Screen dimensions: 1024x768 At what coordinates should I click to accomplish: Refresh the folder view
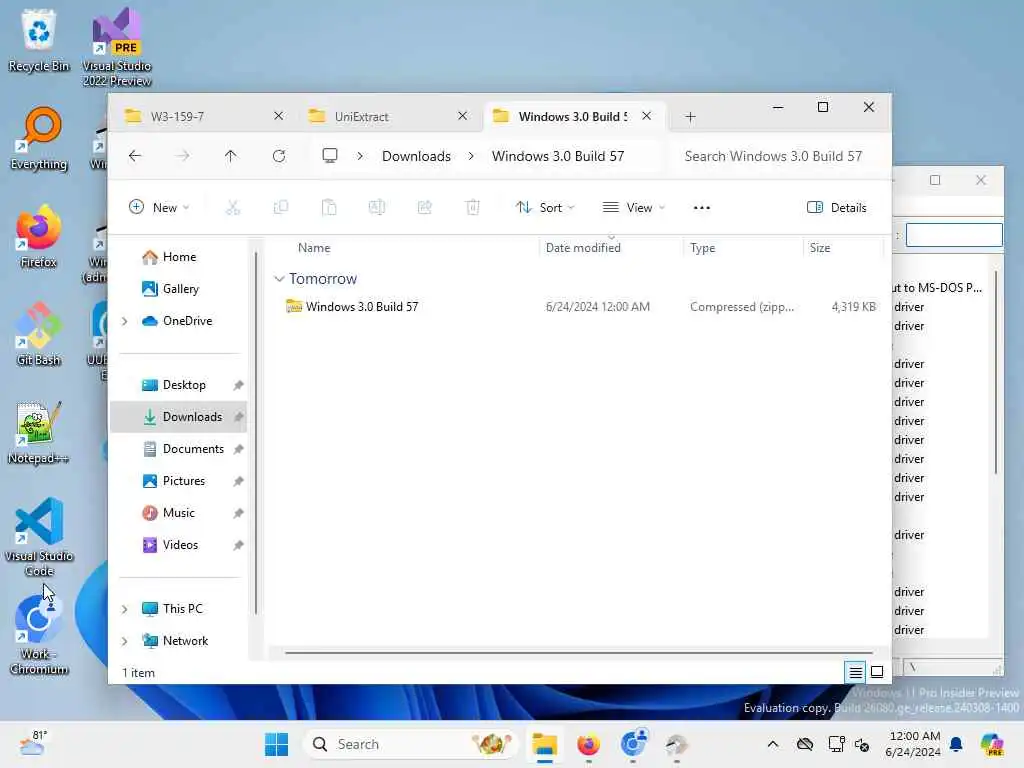tap(279, 156)
